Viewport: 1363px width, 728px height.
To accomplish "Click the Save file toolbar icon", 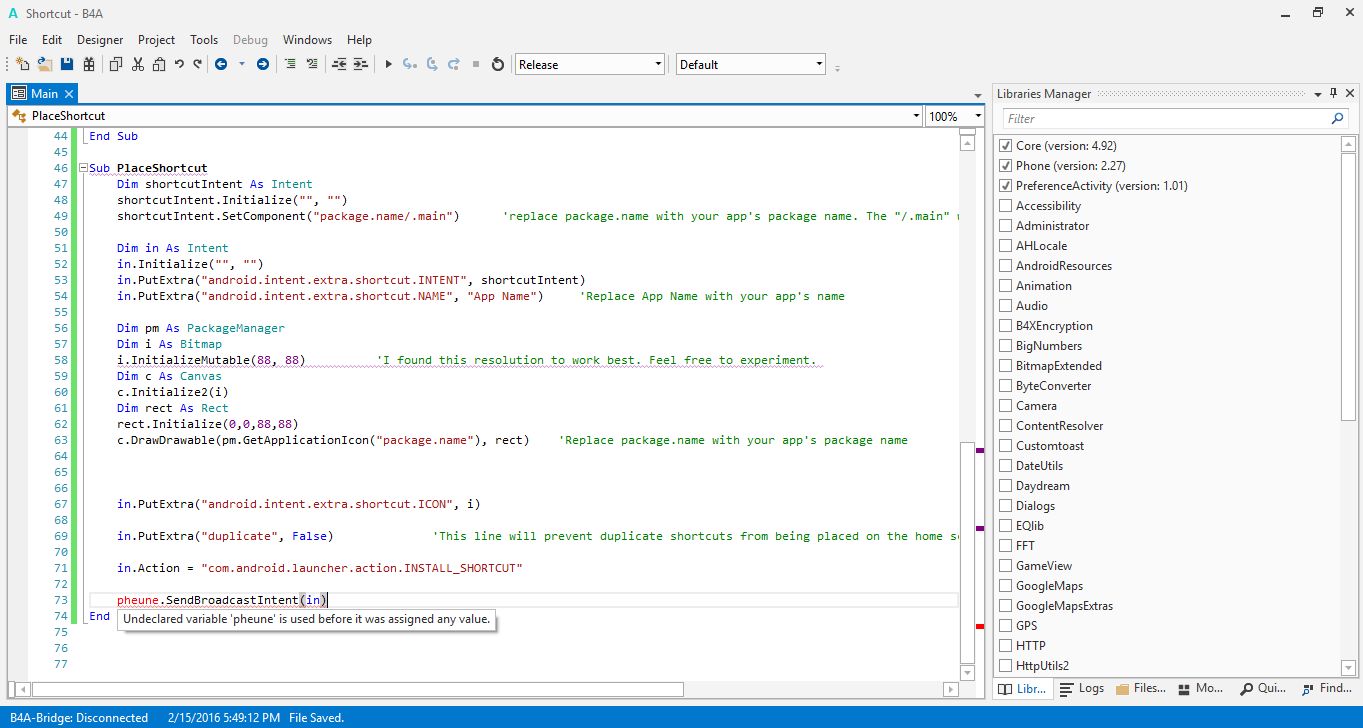I will (67, 64).
